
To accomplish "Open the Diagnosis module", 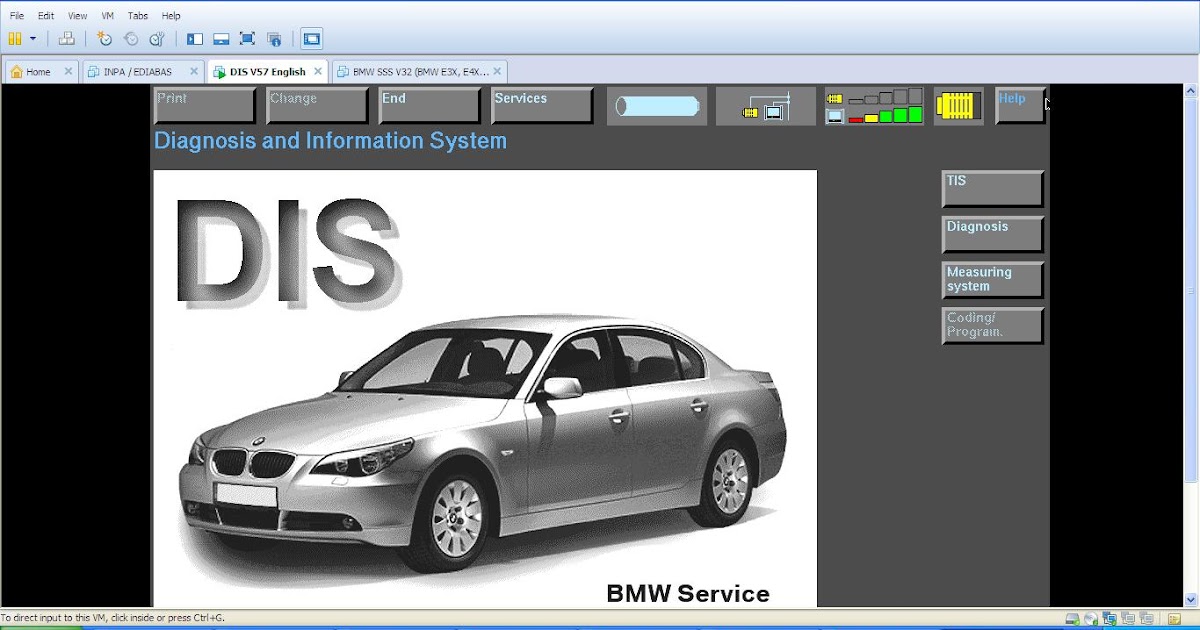I will click(x=993, y=235).
